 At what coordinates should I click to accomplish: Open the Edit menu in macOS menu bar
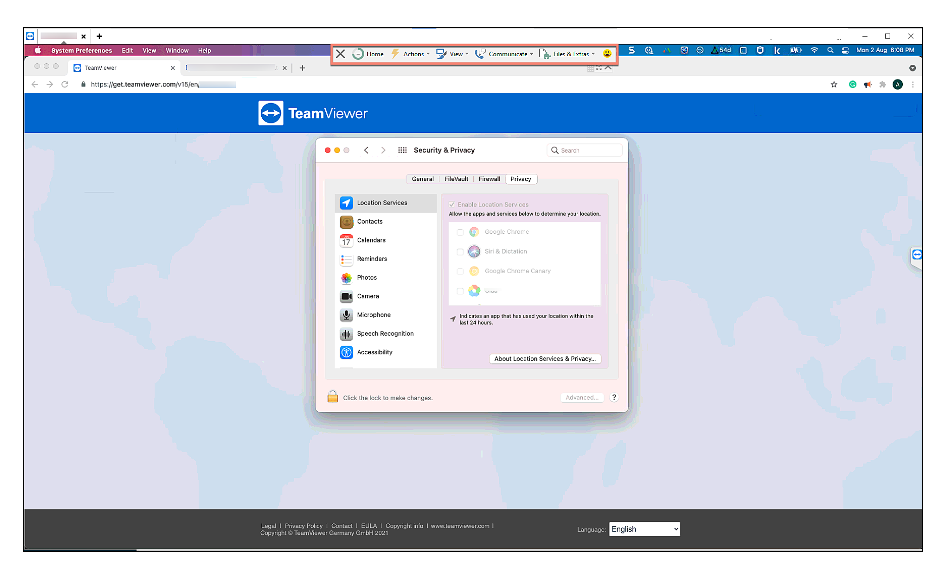point(127,50)
